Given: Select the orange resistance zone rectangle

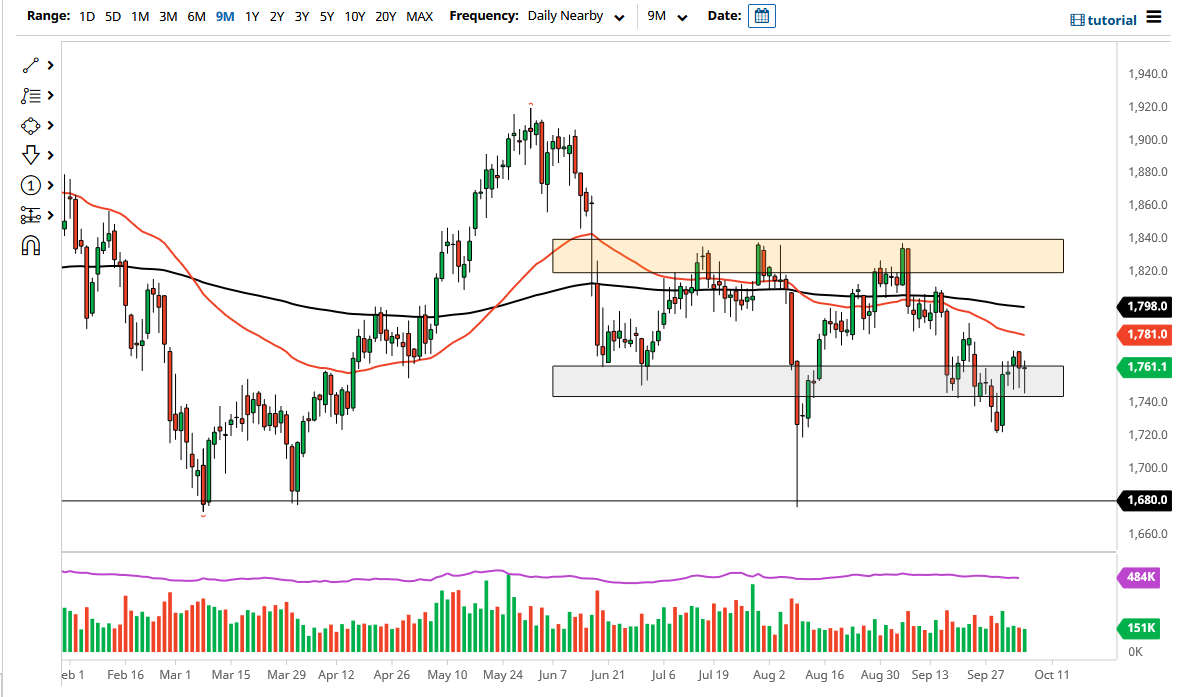Looking at the screenshot, I should [808, 256].
